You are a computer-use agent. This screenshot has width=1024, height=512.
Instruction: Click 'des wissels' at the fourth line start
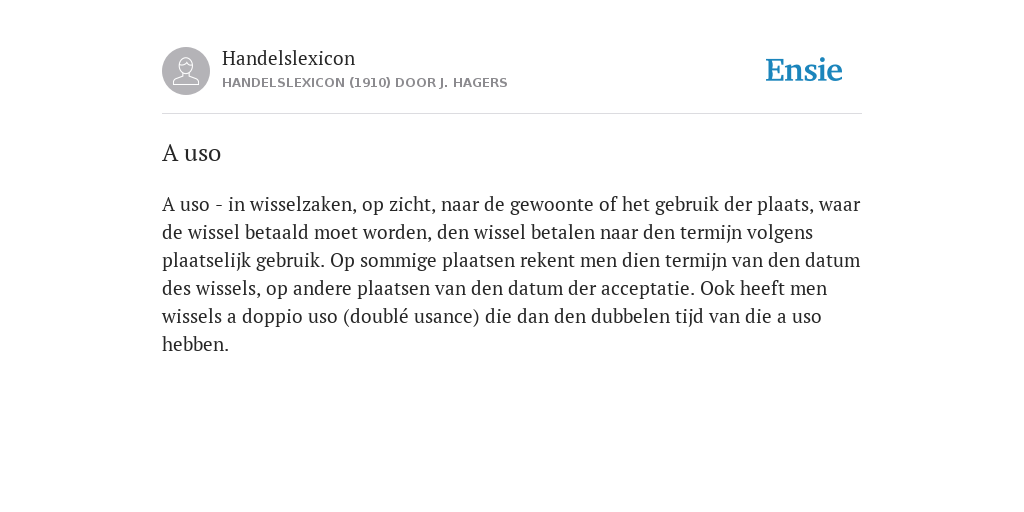point(210,289)
